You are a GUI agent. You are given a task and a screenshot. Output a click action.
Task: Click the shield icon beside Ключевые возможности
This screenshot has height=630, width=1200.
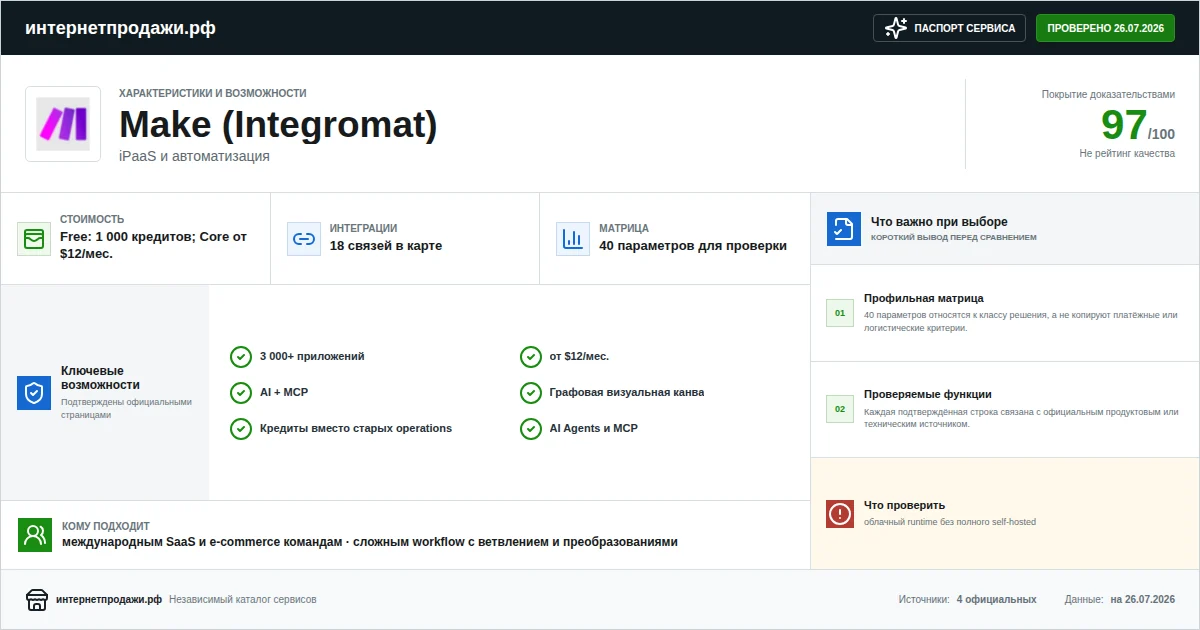click(x=34, y=393)
